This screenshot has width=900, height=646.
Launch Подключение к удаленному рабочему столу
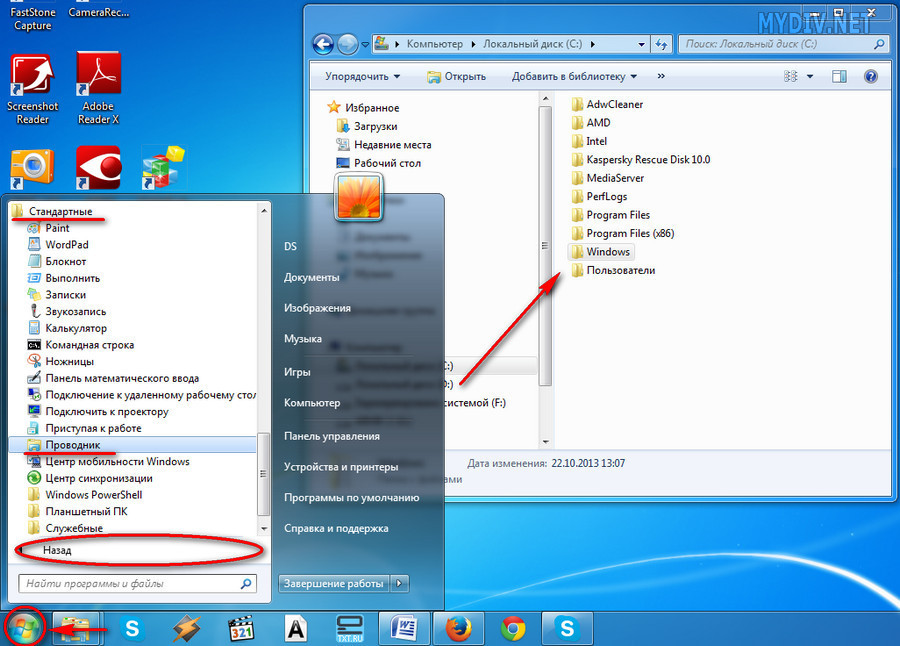pyautogui.click(x=141, y=394)
